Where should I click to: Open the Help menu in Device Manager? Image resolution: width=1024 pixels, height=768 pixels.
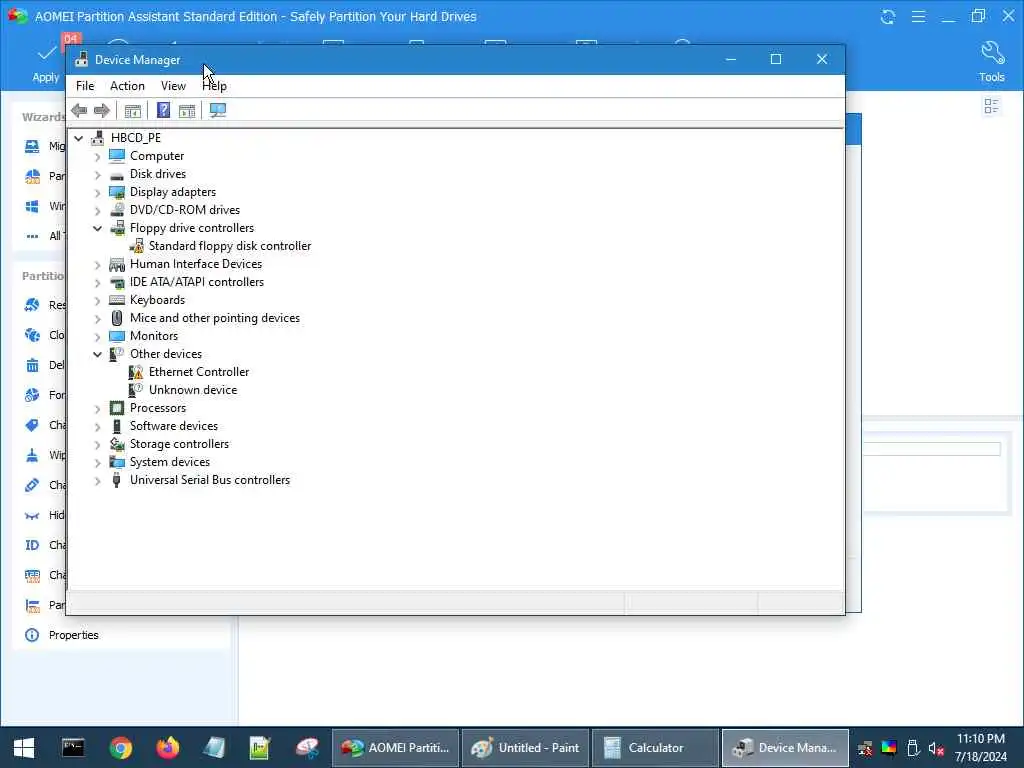tap(214, 86)
